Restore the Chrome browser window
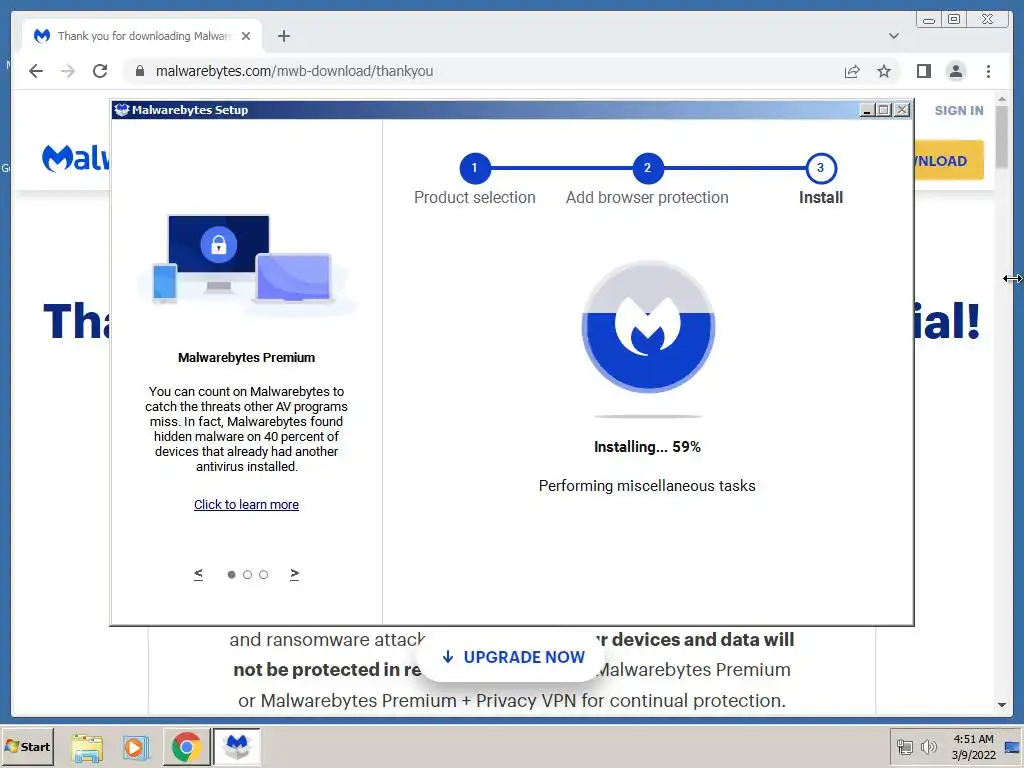This screenshot has height=768, width=1024. click(954, 20)
